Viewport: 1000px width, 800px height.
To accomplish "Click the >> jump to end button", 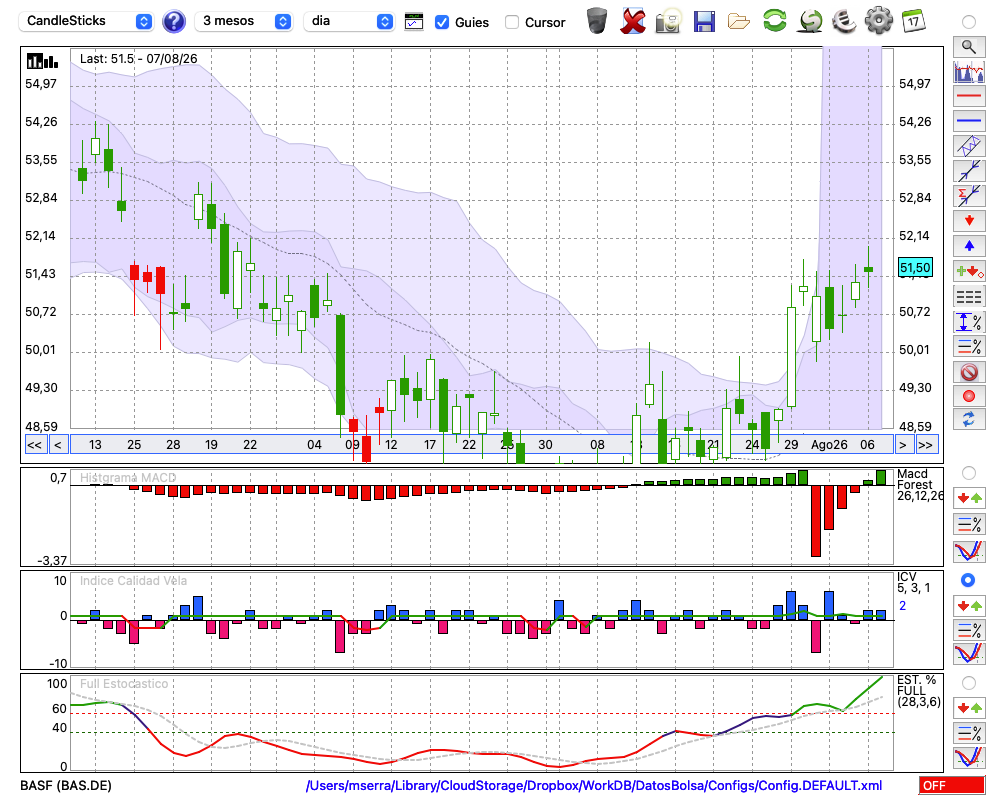I will [x=925, y=445].
